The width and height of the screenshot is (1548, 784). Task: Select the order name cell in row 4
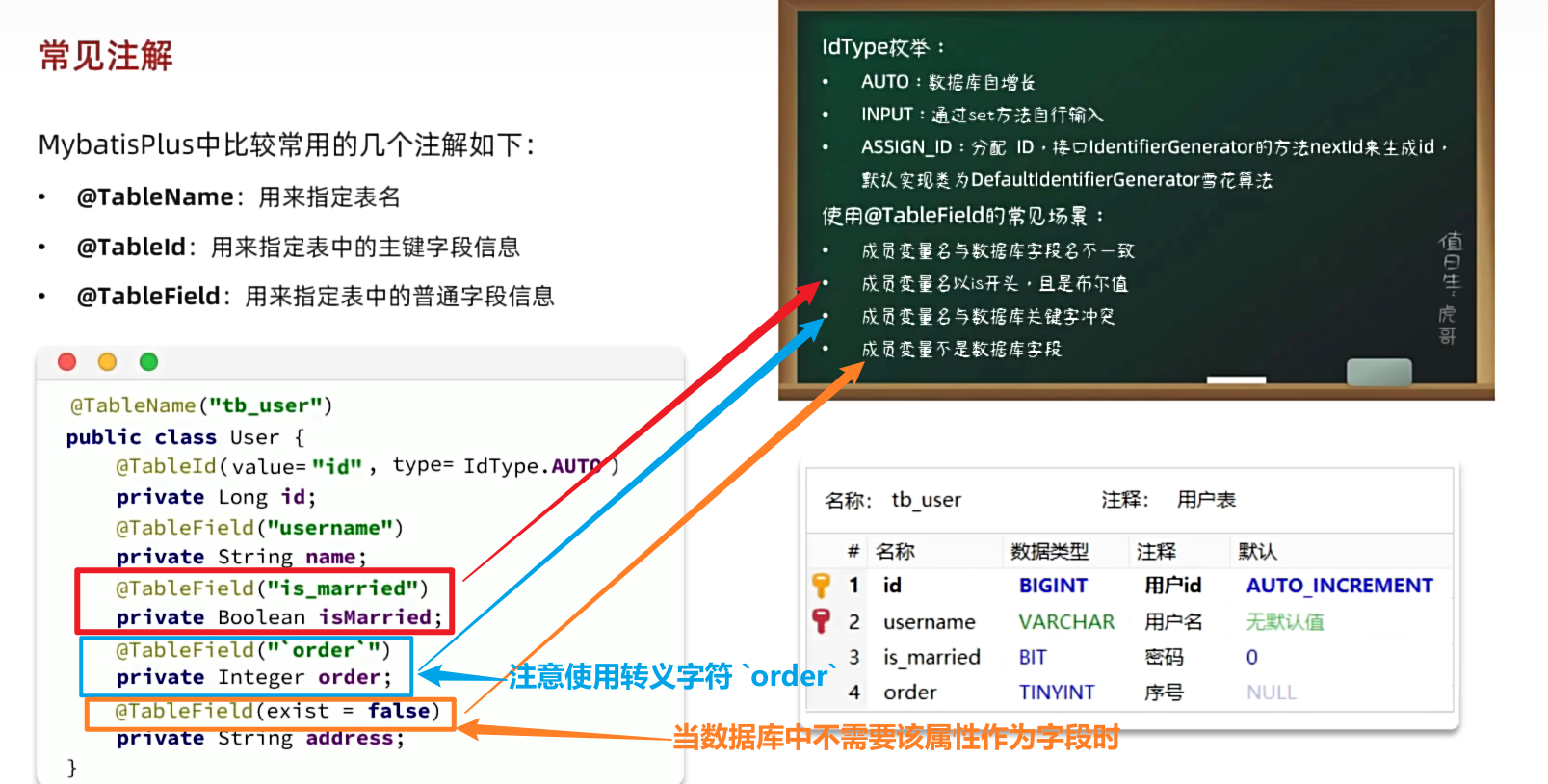909,693
